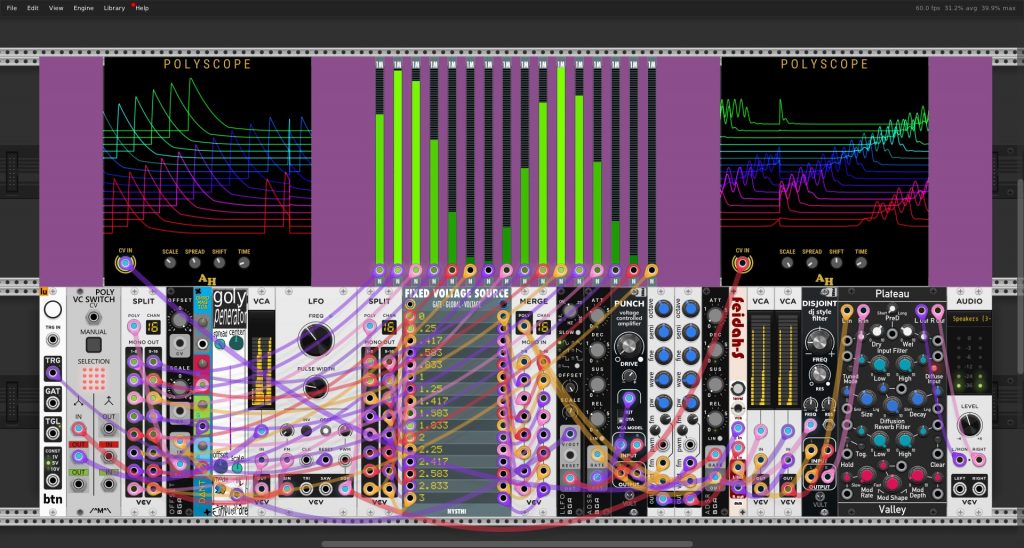The height and width of the screenshot is (548, 1024).
Task: Click the large round button on btn module
Action: (53, 310)
